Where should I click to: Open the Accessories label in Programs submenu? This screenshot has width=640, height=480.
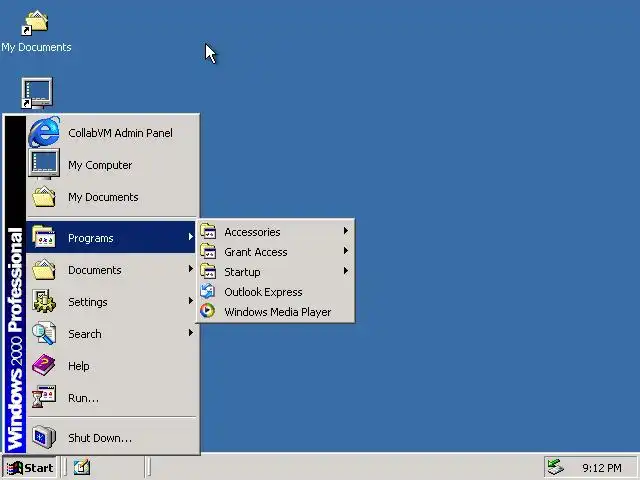(252, 232)
